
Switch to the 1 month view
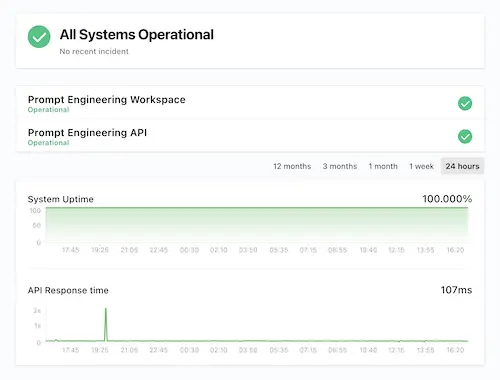tap(383, 166)
